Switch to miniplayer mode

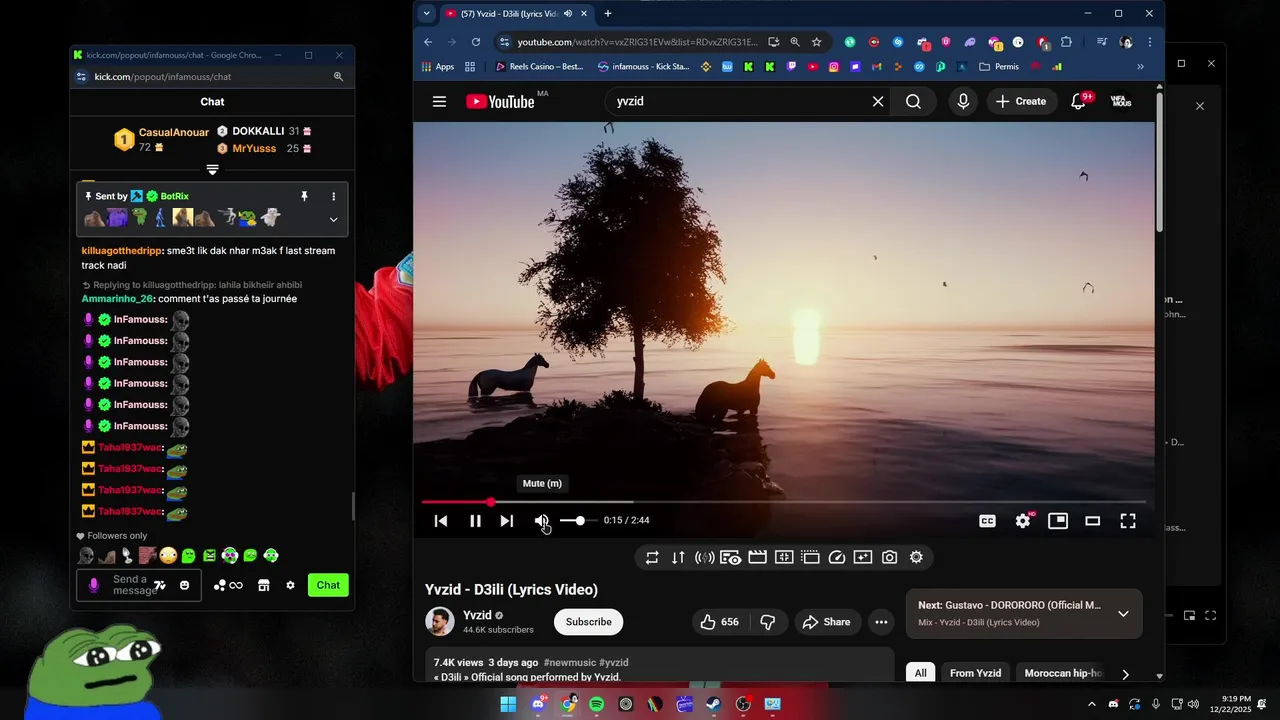(x=1058, y=521)
